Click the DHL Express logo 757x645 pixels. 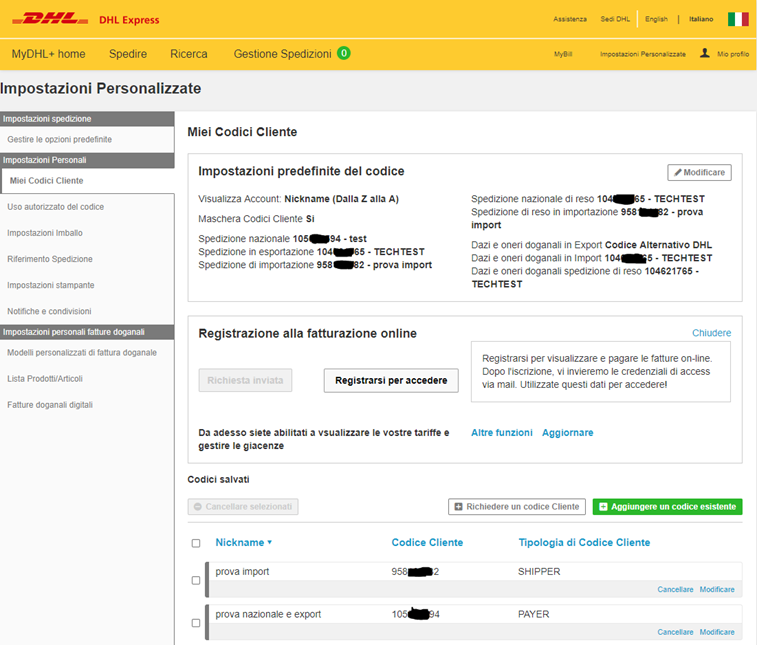[x=89, y=19]
